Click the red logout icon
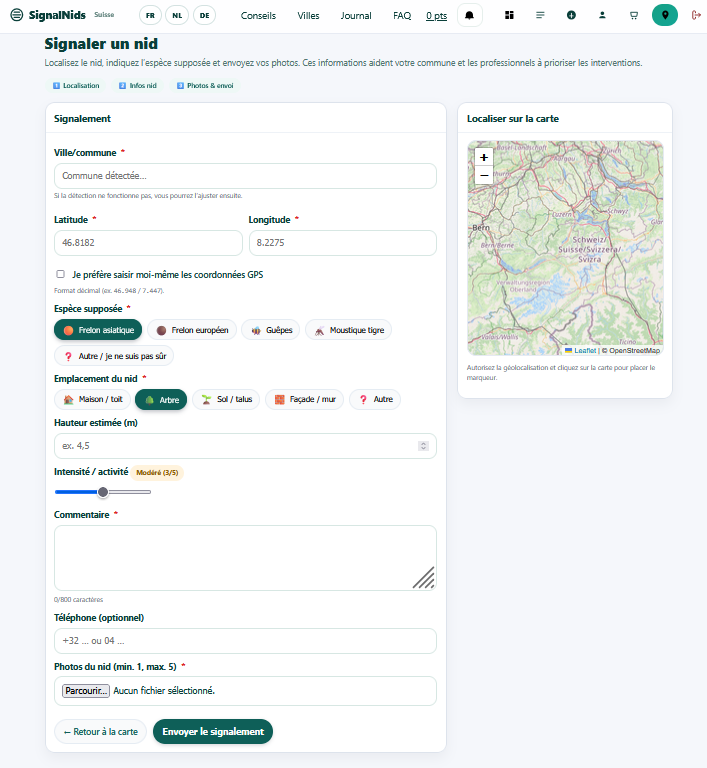The width and height of the screenshot is (707, 768). tap(696, 16)
